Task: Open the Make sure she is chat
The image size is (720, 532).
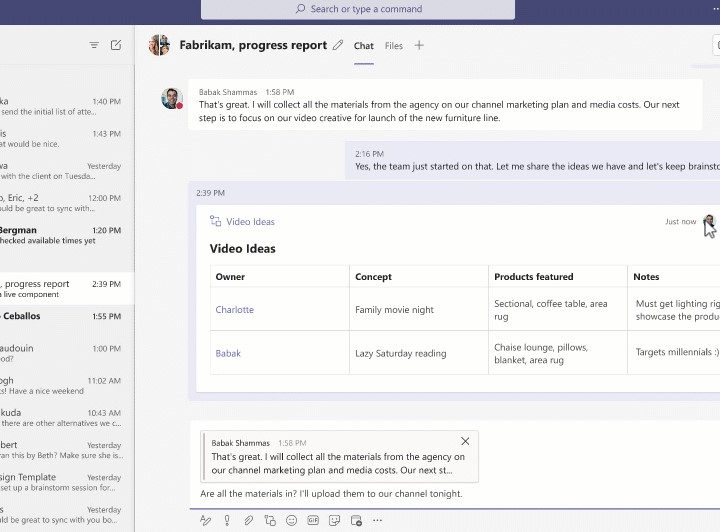Action: [67, 450]
